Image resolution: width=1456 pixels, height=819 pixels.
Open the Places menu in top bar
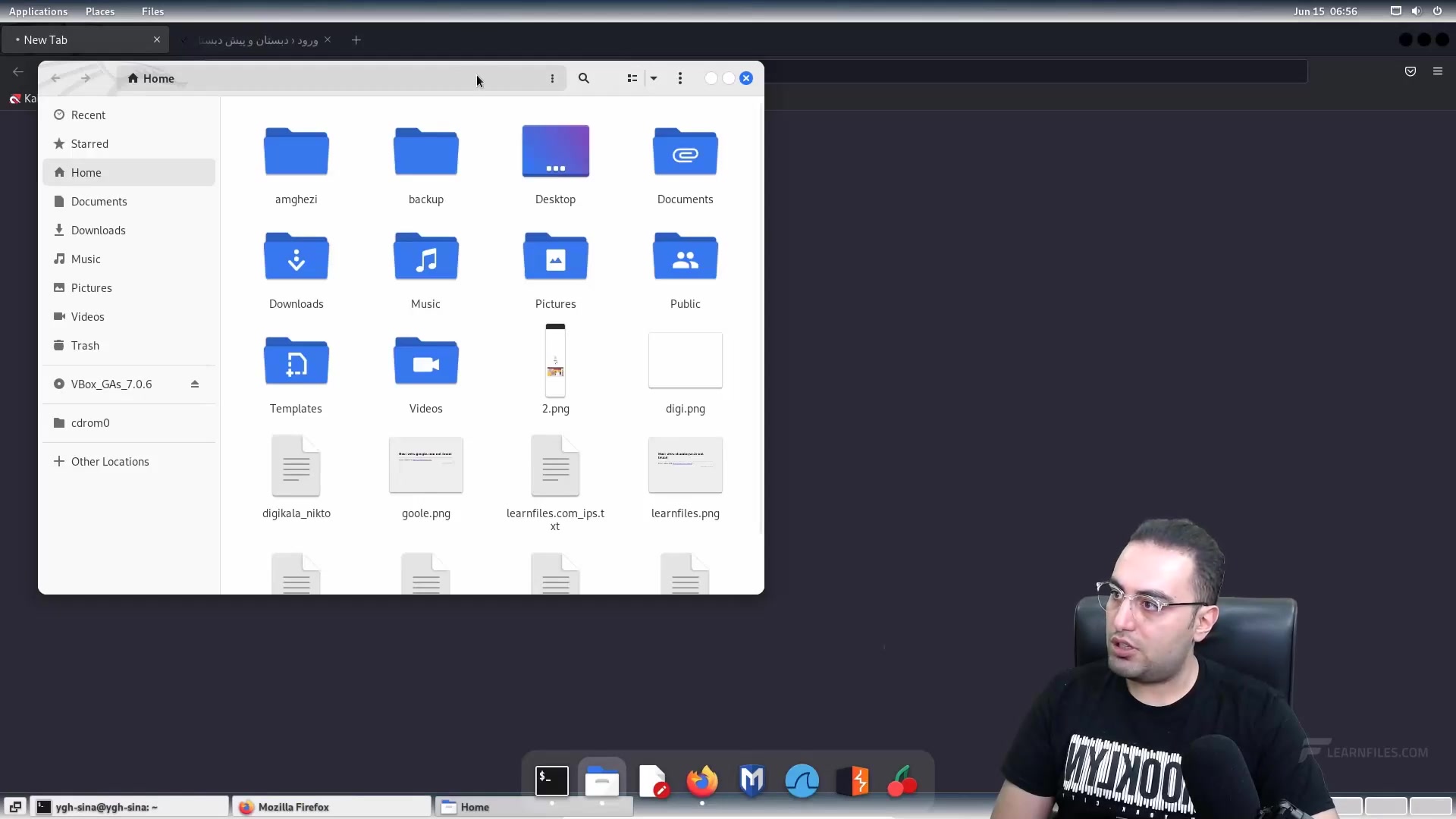point(99,11)
